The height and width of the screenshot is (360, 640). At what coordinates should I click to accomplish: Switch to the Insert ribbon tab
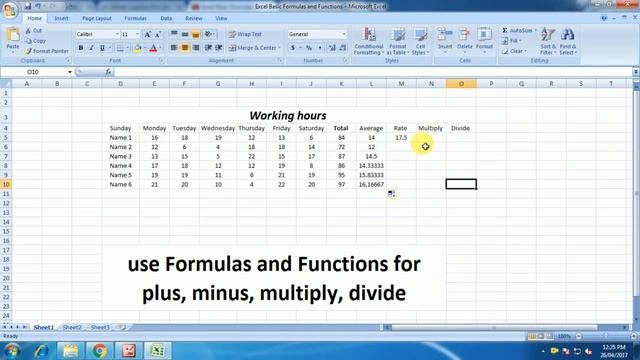61,18
